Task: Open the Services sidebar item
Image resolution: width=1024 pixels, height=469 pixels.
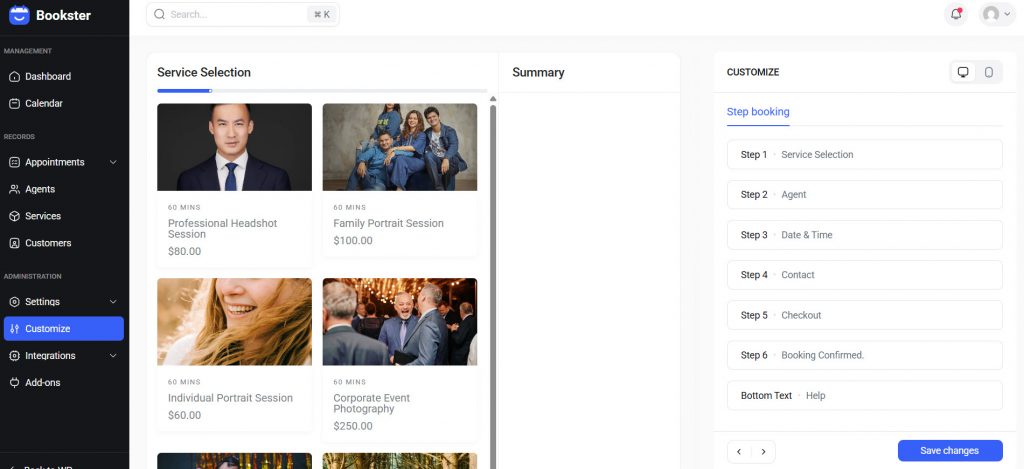Action: [x=43, y=216]
